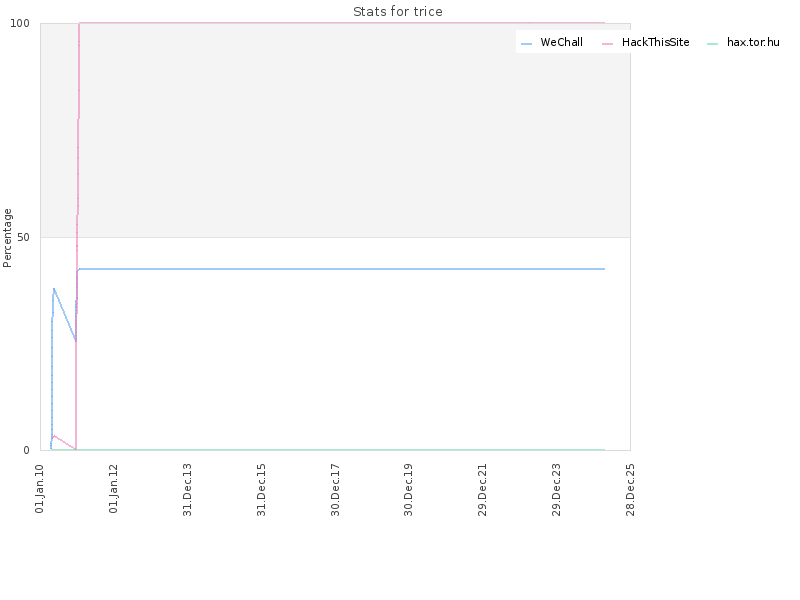Viewport: 800px width, 600px height.
Task: Select the hax.tor.hu legend label
Action: pyautogui.click(x=753, y=42)
